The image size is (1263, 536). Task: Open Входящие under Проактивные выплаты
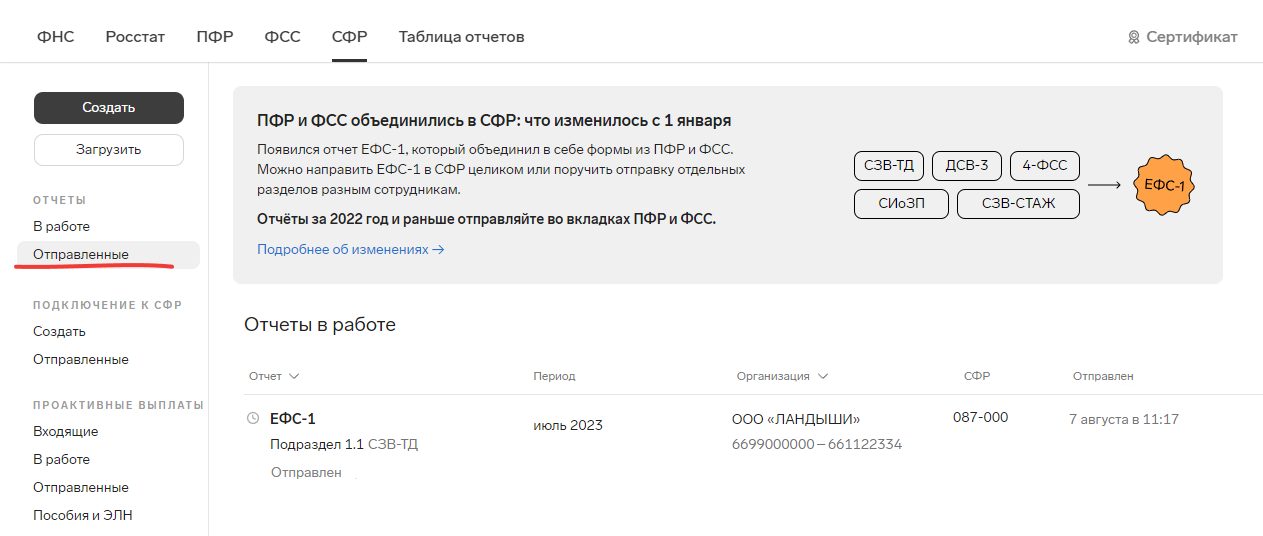(x=65, y=431)
